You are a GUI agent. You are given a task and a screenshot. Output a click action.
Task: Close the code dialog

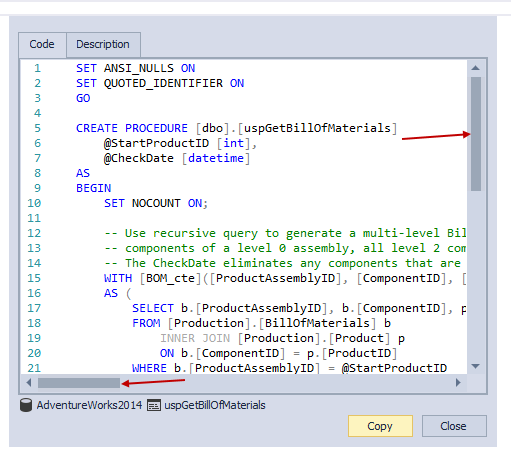coord(454,426)
